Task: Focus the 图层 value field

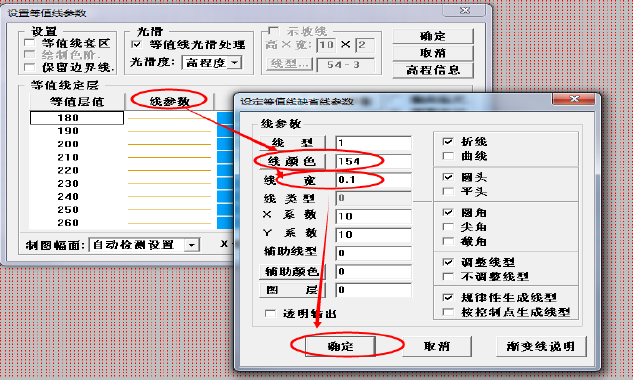Action: click(373, 290)
